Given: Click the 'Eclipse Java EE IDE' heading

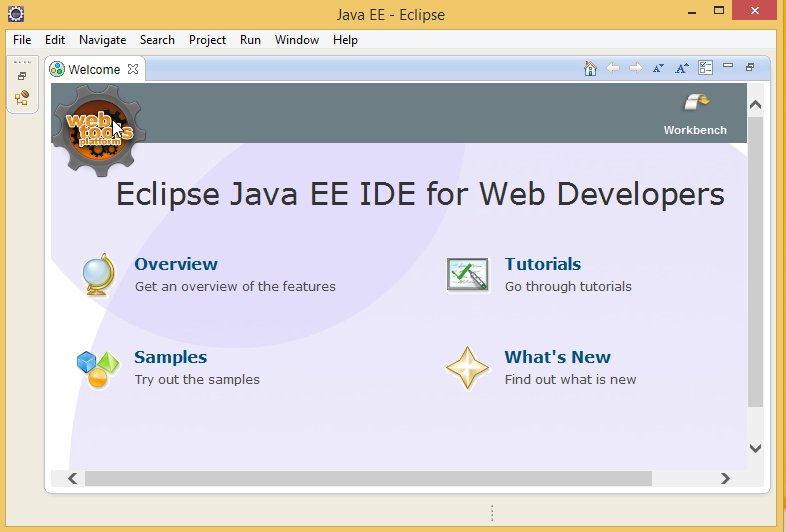Looking at the screenshot, I should [420, 194].
